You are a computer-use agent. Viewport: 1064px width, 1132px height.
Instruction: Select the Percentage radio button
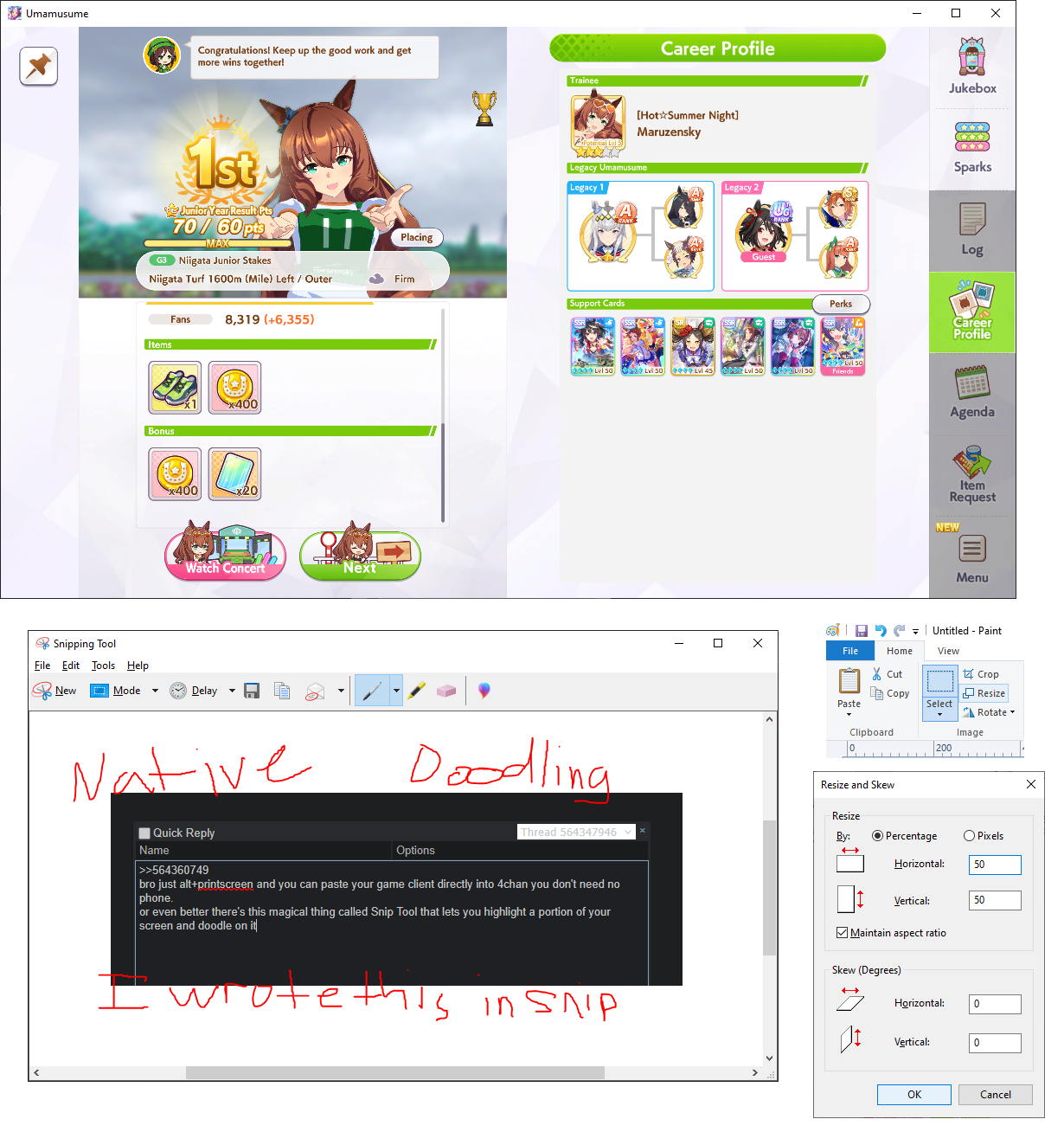point(878,836)
